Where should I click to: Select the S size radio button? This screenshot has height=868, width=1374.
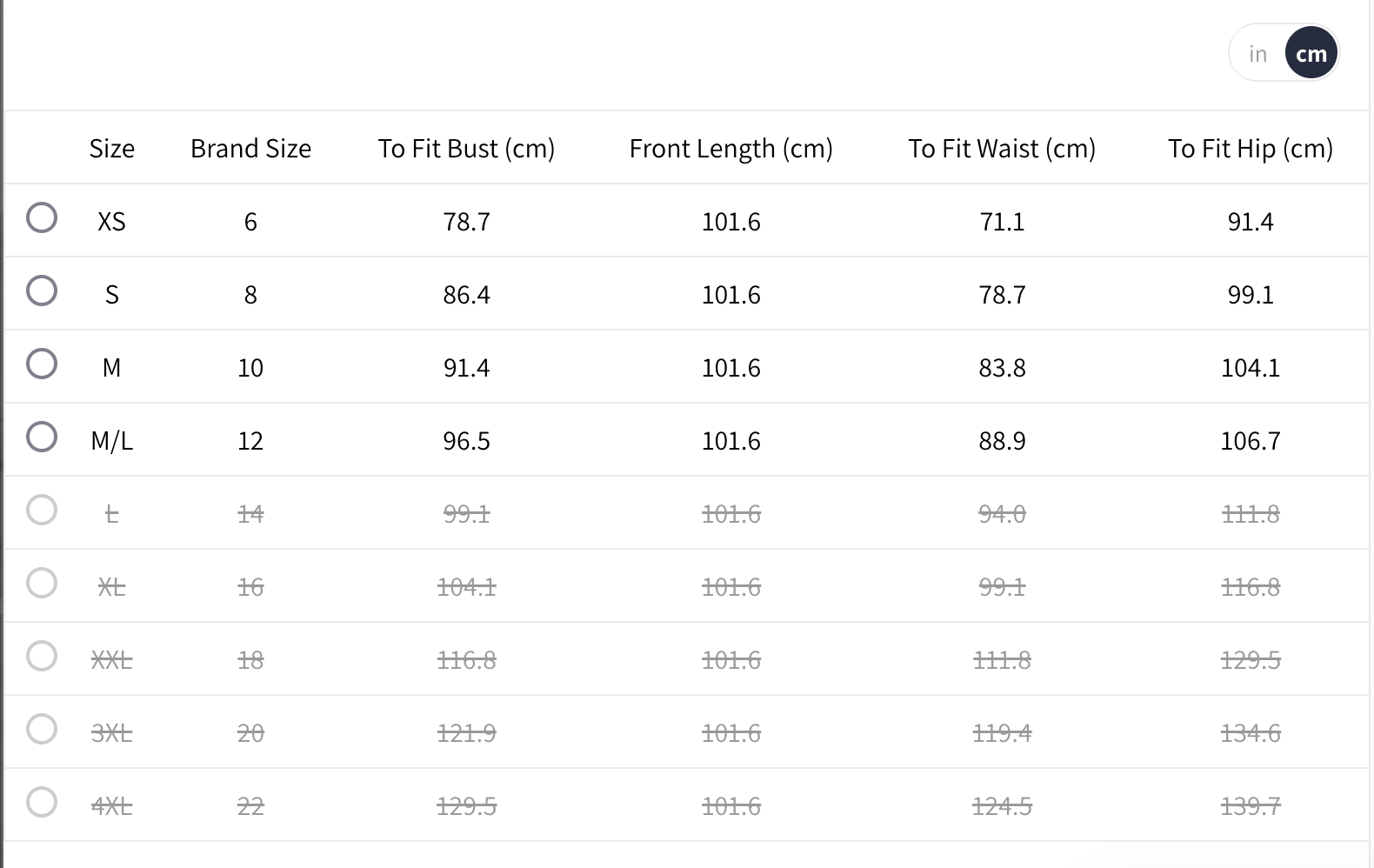42,290
